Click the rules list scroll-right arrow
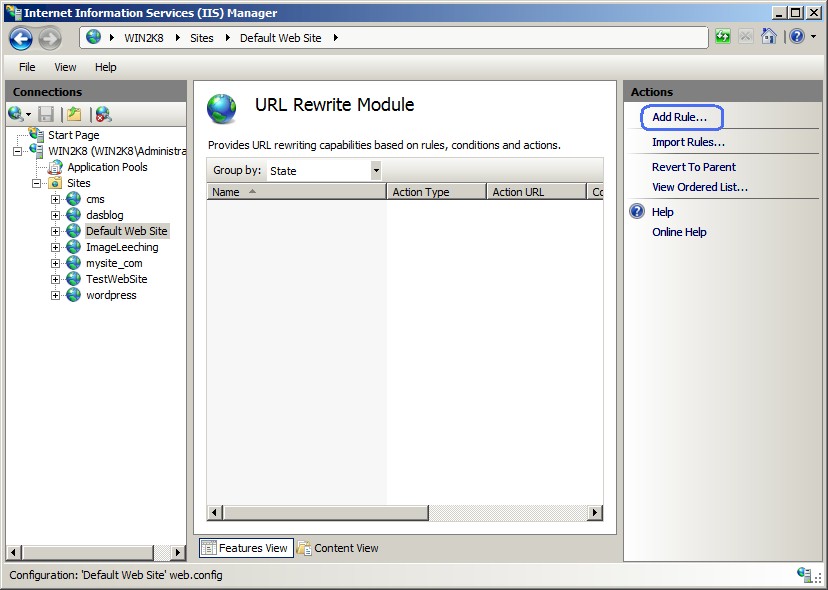The width and height of the screenshot is (828, 590). (x=595, y=512)
